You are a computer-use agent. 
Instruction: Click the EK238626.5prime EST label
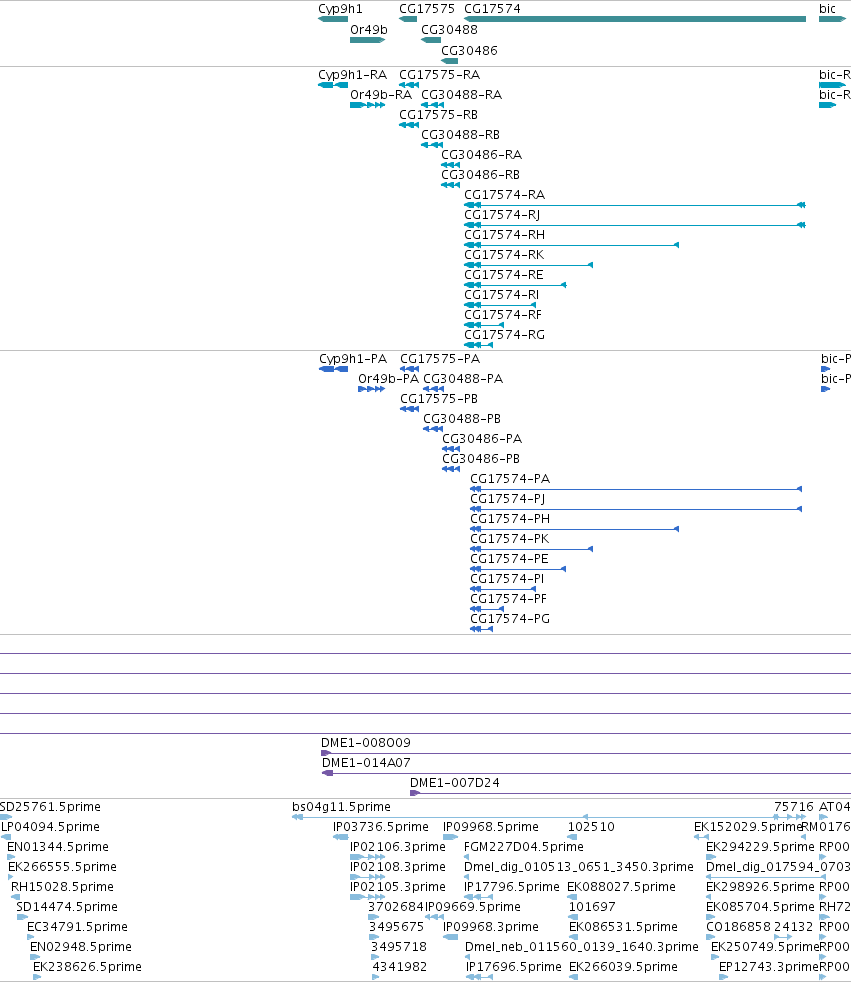click(87, 967)
